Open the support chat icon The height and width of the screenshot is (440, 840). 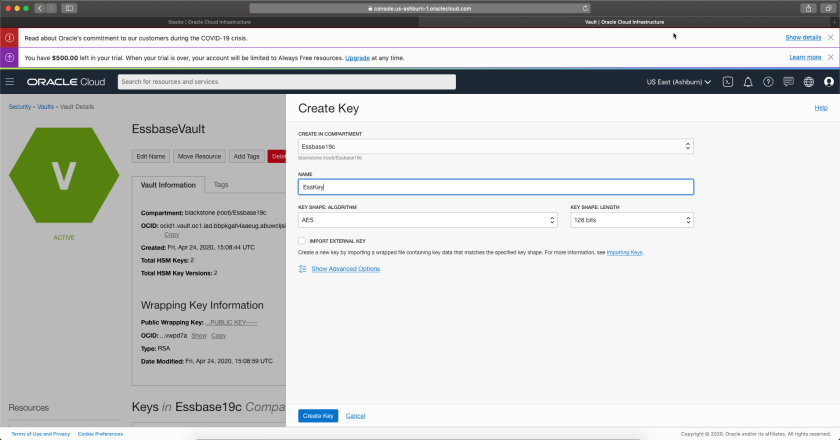[x=788, y=81]
